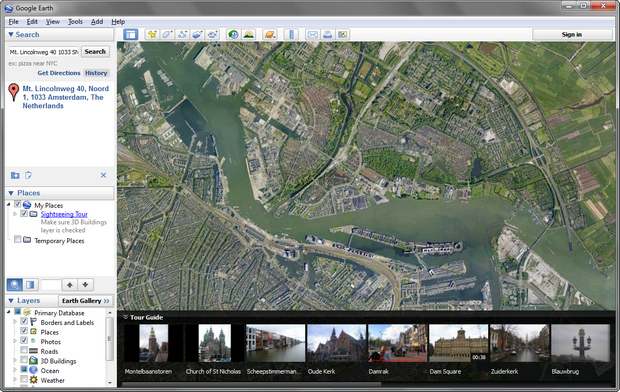
Task: Click the transparency panel button beside the magnifier
Action: (x=30, y=284)
